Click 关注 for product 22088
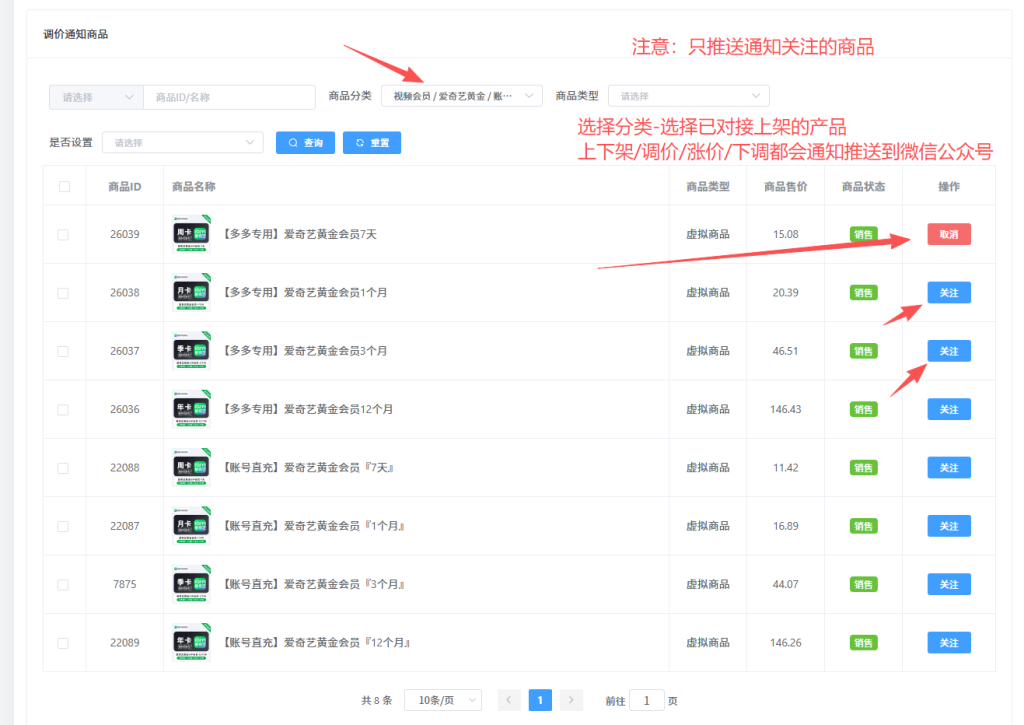Image resolution: width=1024 pixels, height=725 pixels. coord(949,468)
